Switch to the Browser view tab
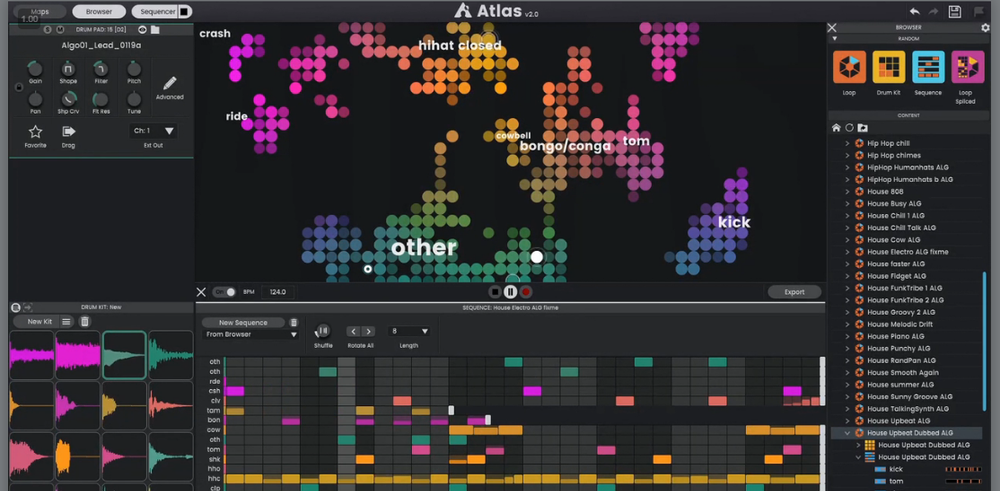The width and height of the screenshot is (1000, 491). coord(99,11)
